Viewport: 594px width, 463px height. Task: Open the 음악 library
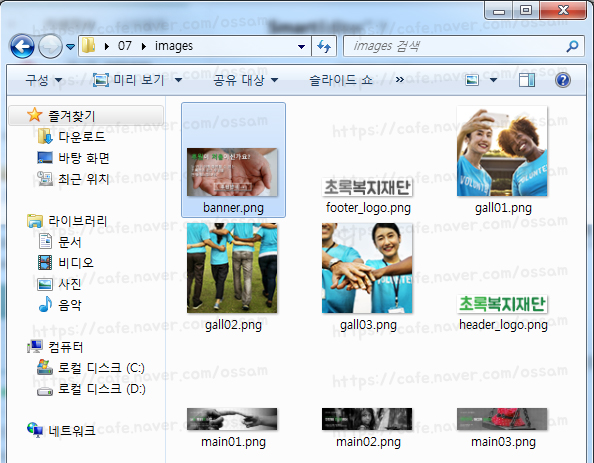pos(70,305)
